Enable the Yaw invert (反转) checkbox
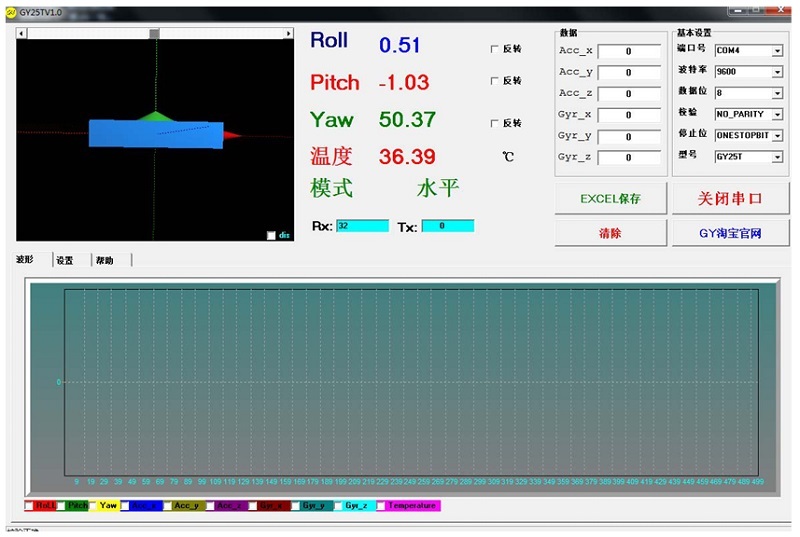 point(494,124)
